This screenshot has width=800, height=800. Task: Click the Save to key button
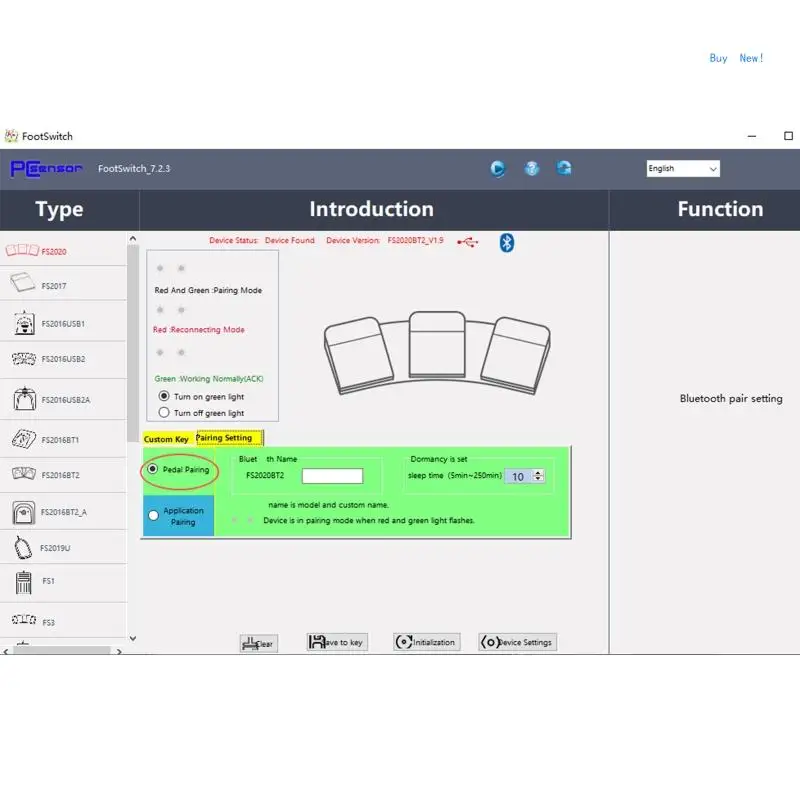point(337,642)
